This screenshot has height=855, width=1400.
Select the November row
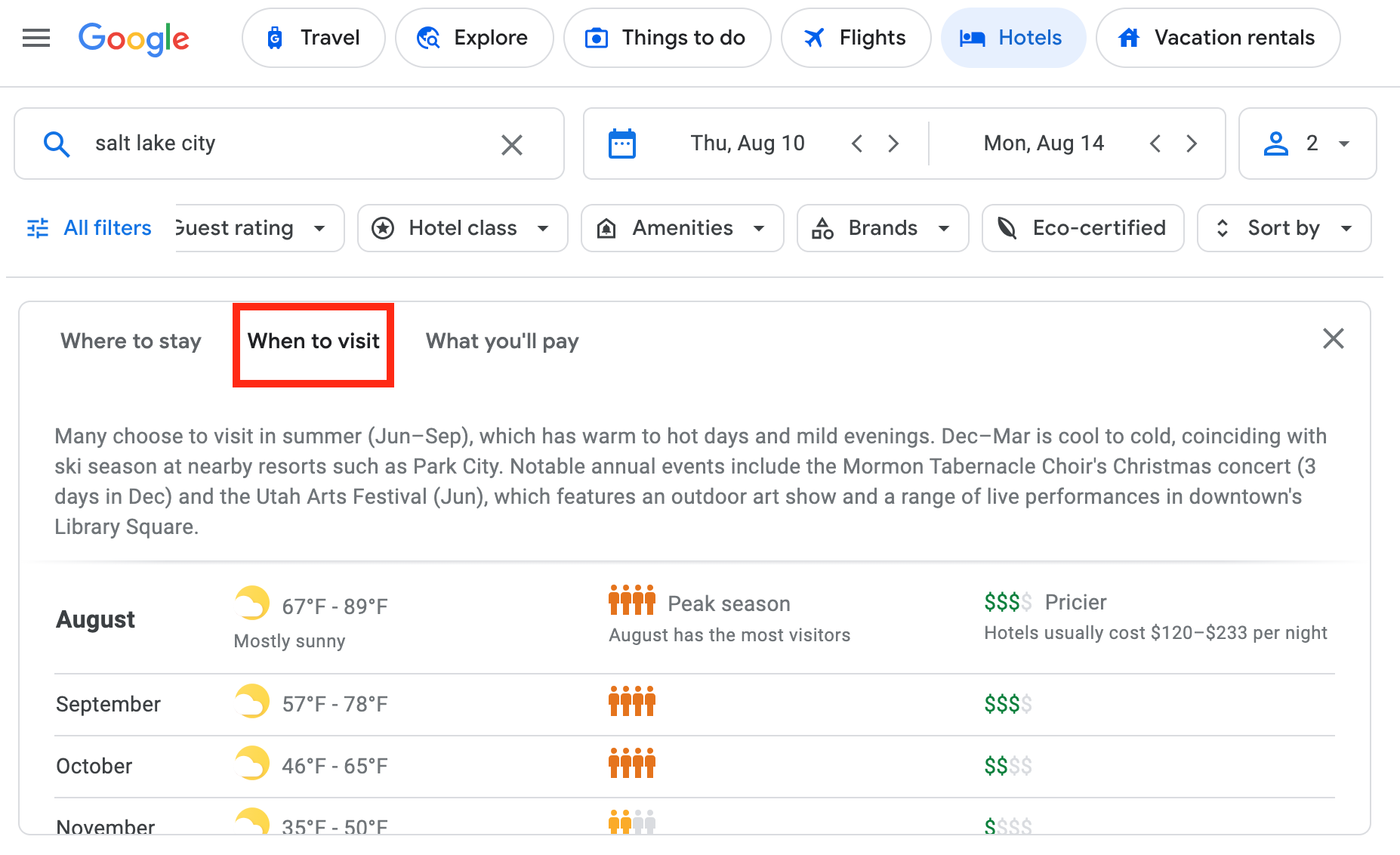(695, 817)
